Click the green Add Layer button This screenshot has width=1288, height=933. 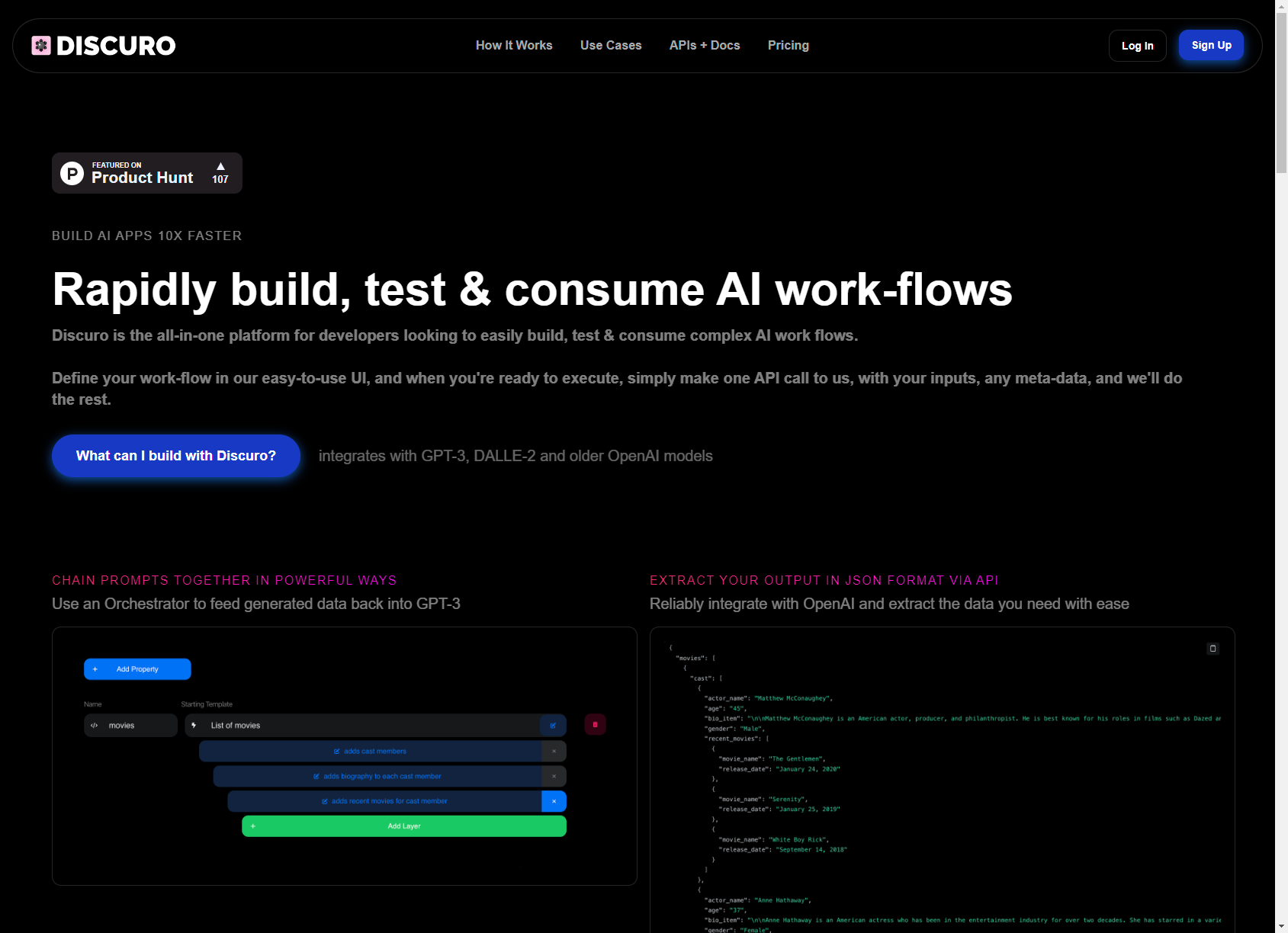404,826
